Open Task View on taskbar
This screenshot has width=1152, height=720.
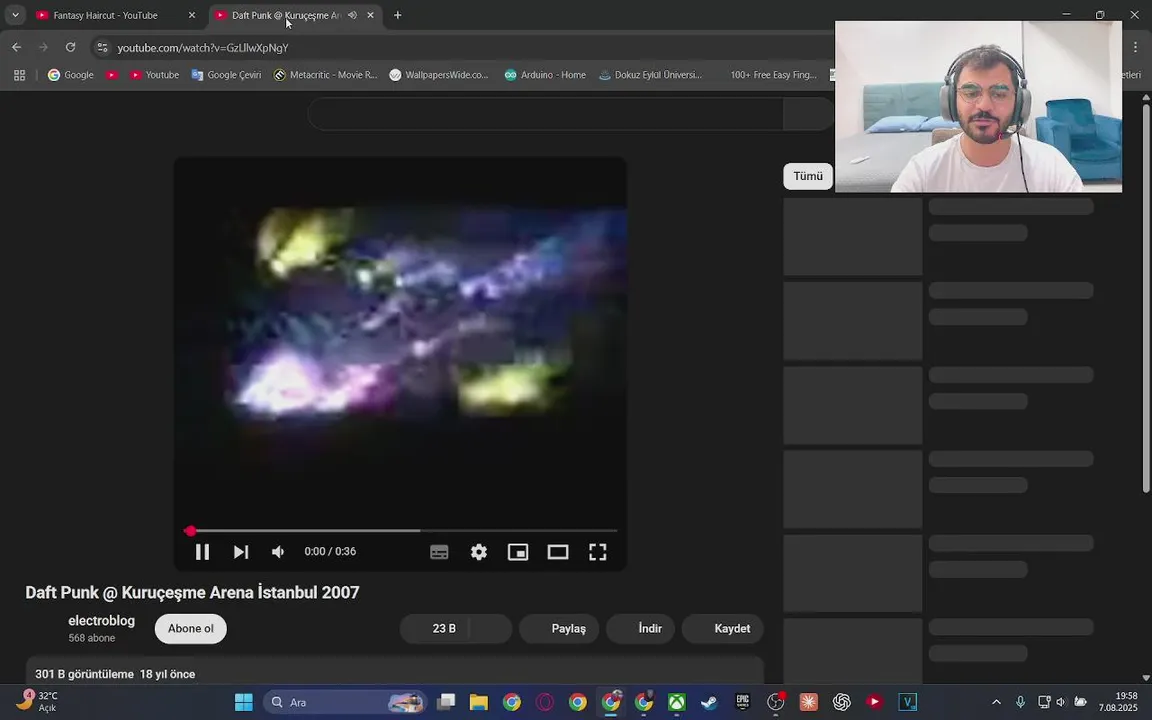point(446,702)
